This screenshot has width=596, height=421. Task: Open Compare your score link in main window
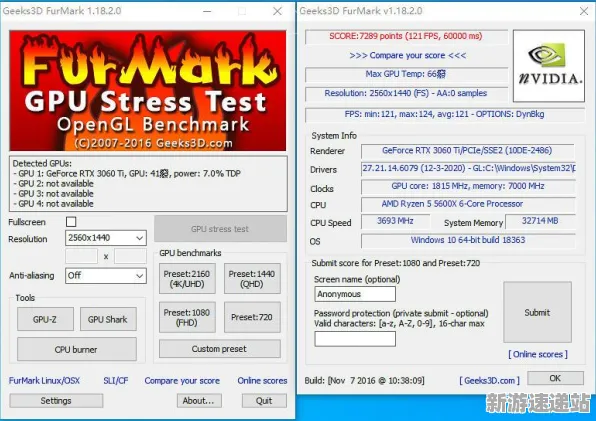coord(182,380)
